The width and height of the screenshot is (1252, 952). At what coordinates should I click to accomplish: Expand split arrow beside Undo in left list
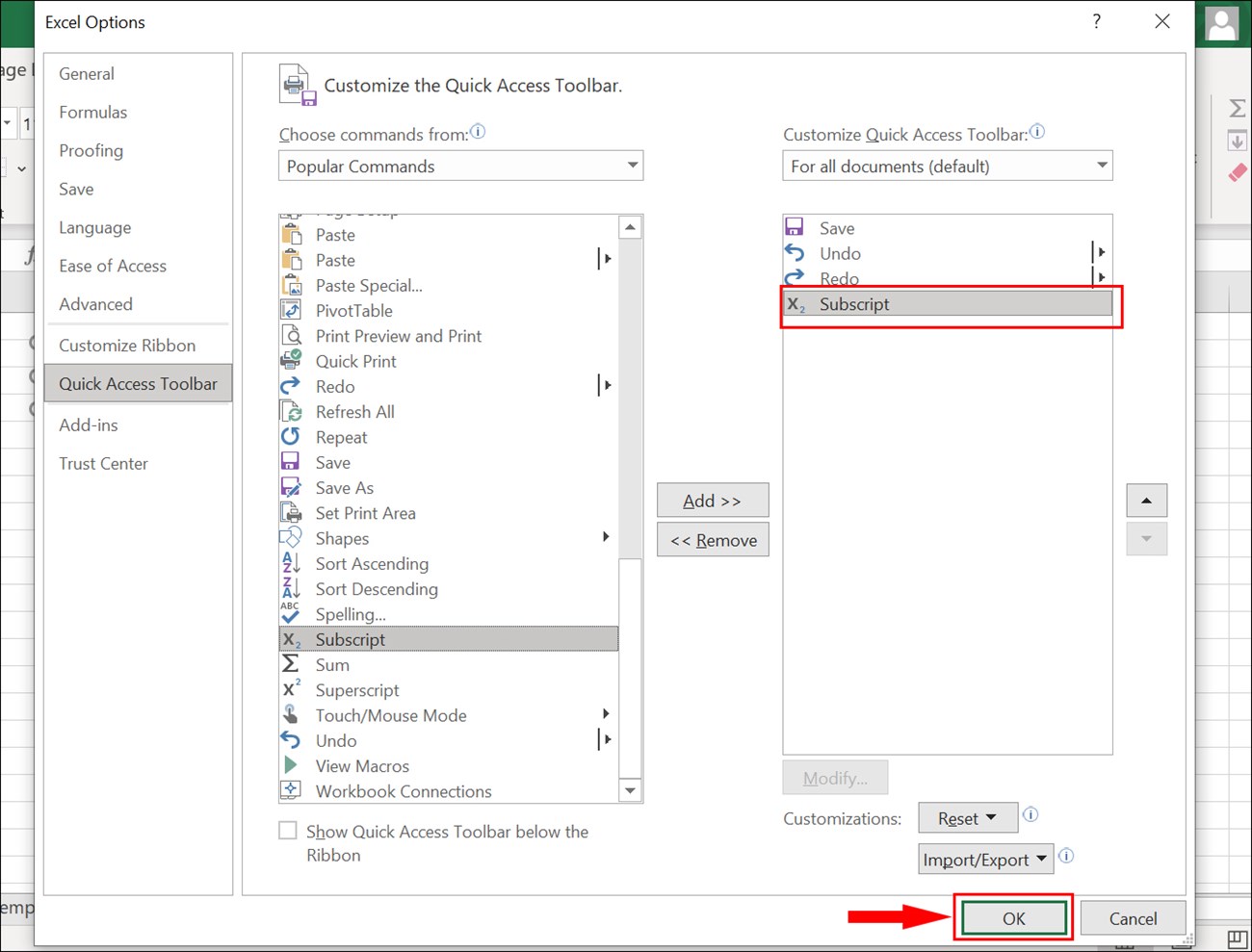[606, 739]
